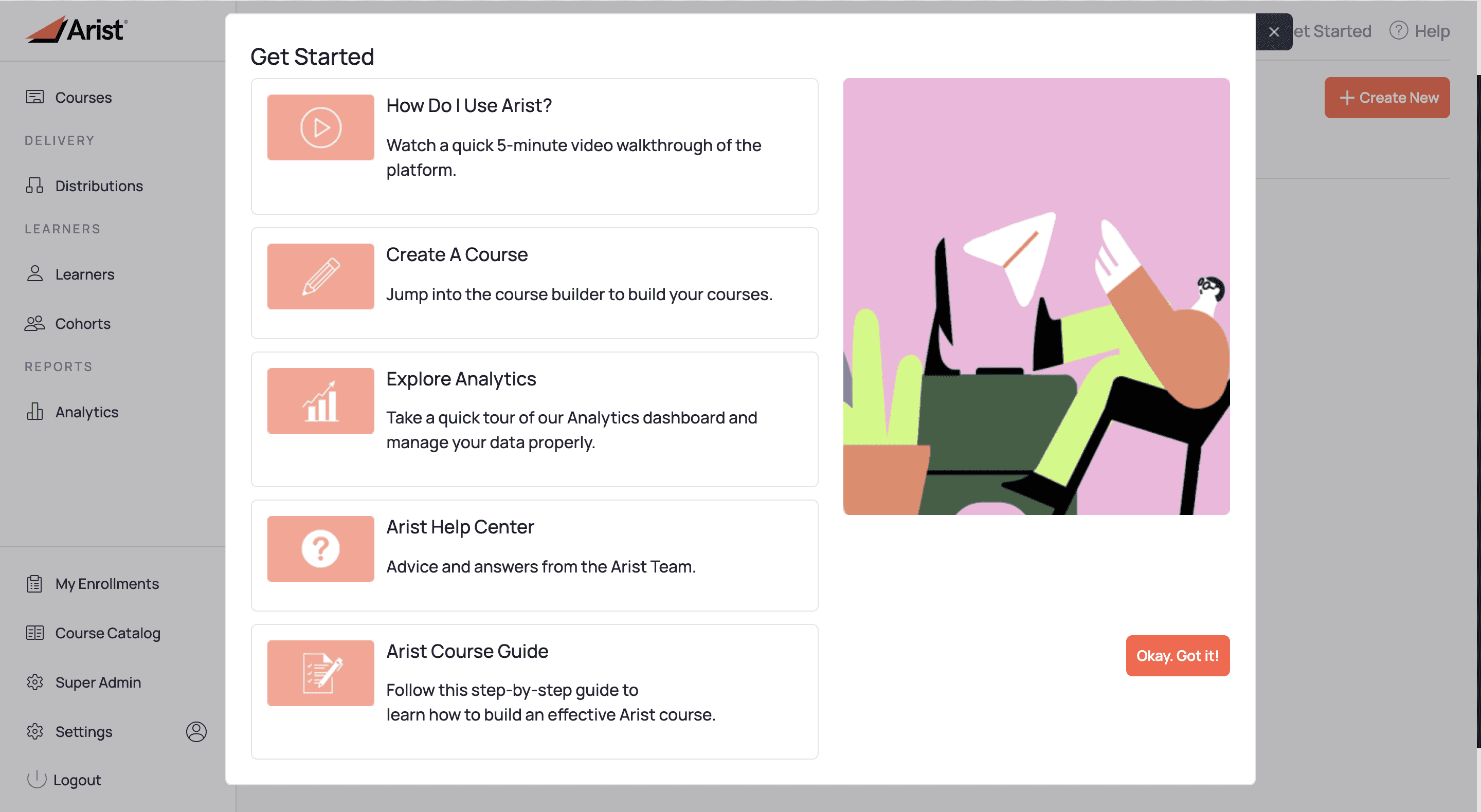Open the user profile icon near Settings
This screenshot has width=1481, height=812.
[x=195, y=731]
